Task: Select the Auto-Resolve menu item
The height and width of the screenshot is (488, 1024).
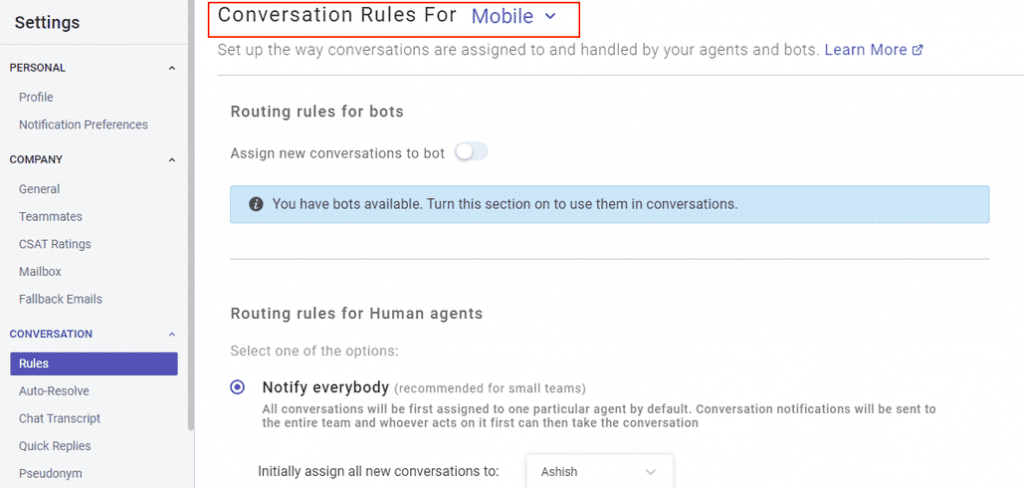Action: (x=54, y=391)
